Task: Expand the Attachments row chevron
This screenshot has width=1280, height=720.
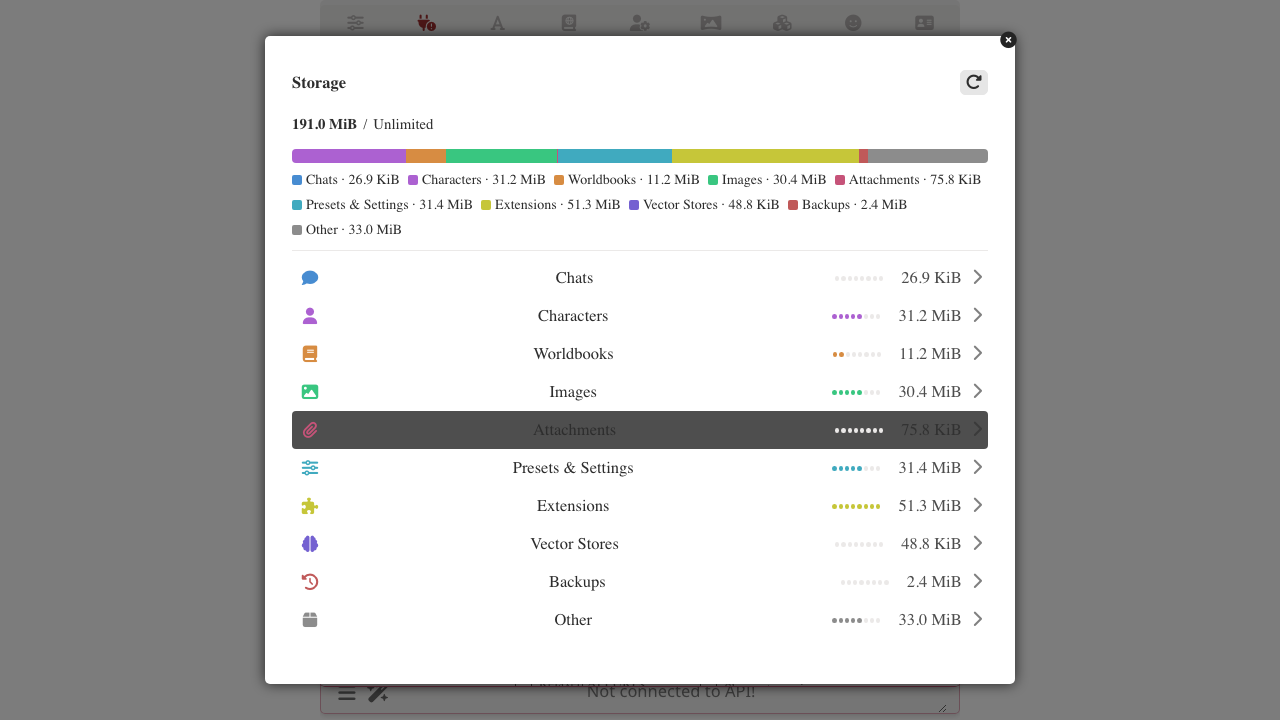Action: click(x=978, y=429)
